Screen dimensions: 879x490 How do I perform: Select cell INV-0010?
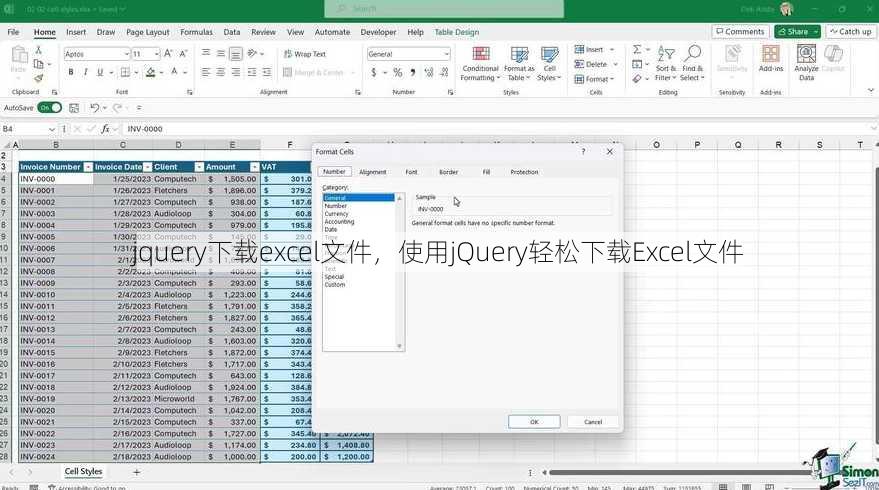(x=56, y=294)
